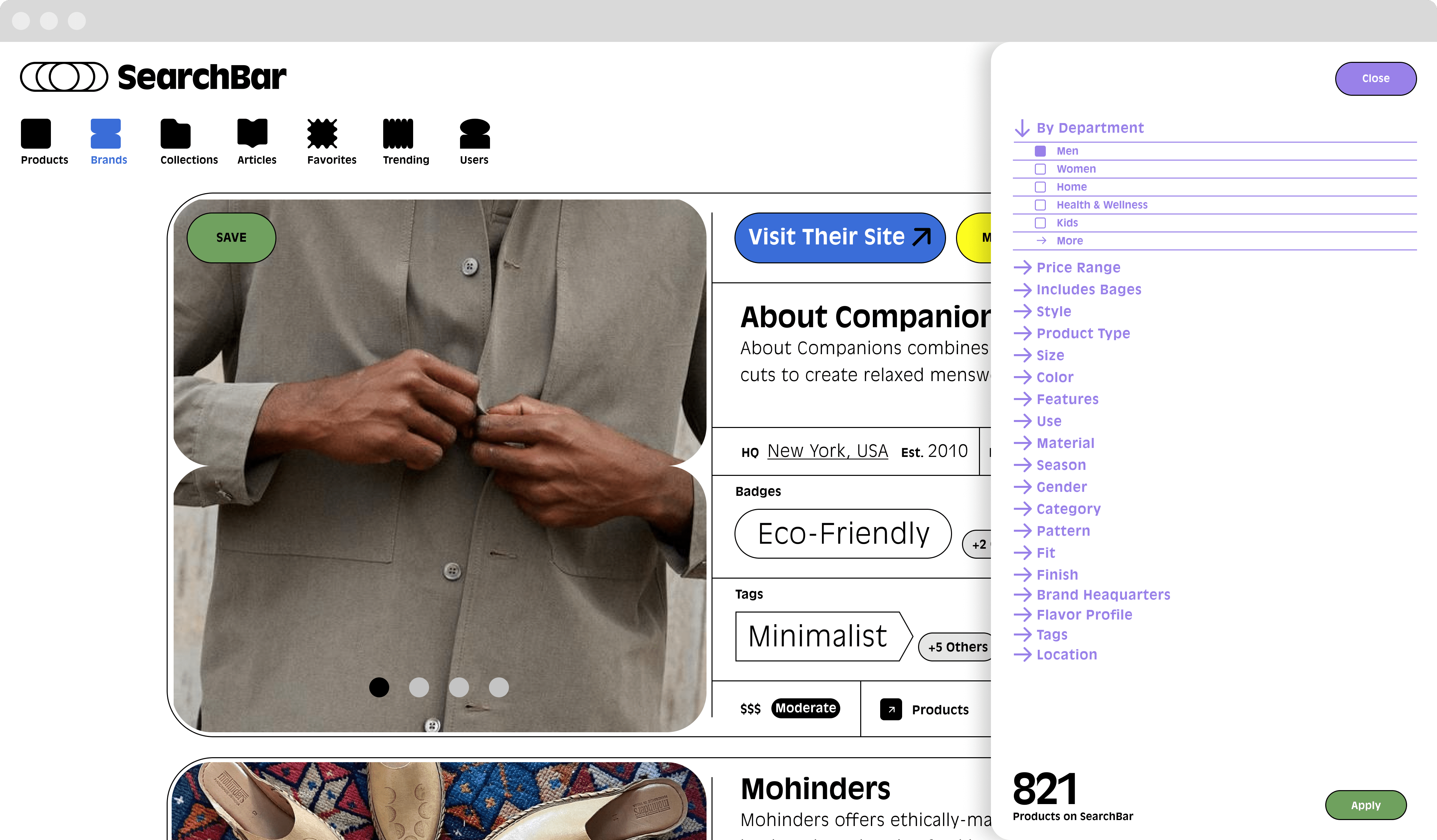Check the Women department checkbox
1437x840 pixels.
(x=1040, y=169)
